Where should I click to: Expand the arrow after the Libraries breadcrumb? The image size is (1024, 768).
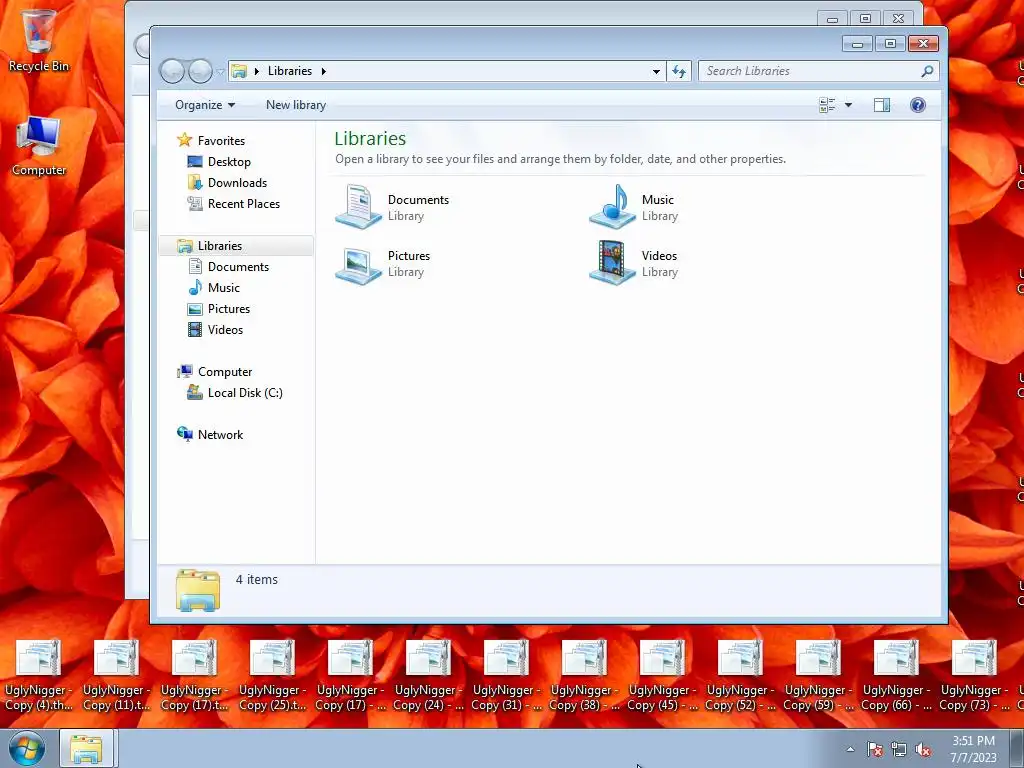(x=323, y=71)
